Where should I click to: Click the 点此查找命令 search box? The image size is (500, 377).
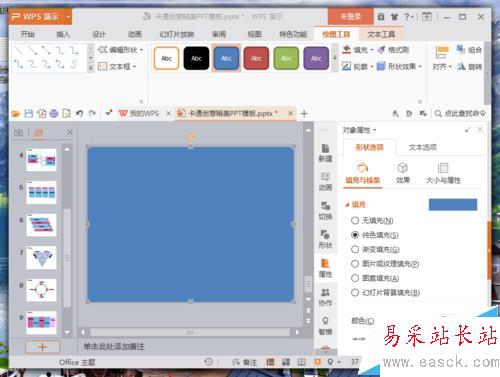[x=460, y=114]
